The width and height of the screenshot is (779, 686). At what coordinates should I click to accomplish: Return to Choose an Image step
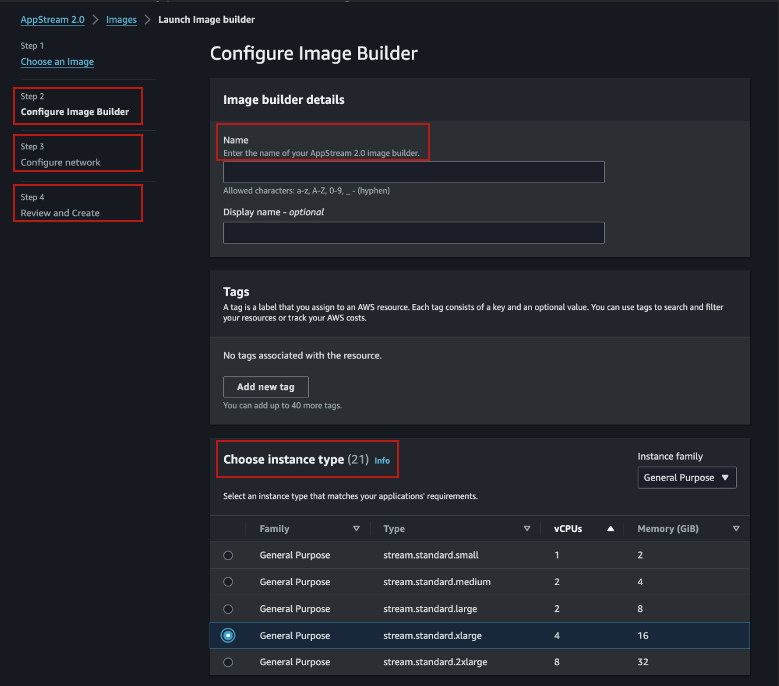pos(57,62)
